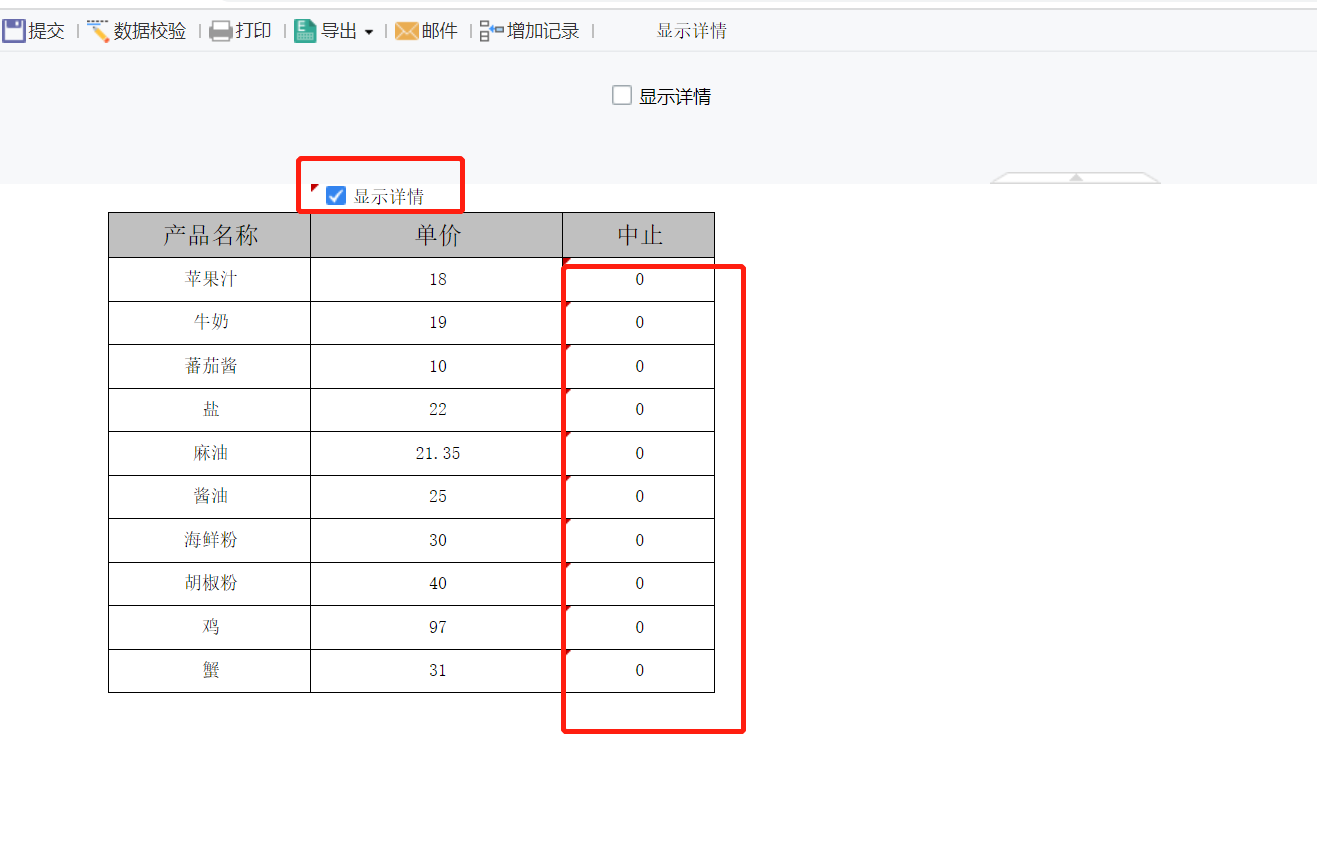This screenshot has width=1317, height=868.
Task: Select the 苹果汁 cell
Action: tap(210, 279)
